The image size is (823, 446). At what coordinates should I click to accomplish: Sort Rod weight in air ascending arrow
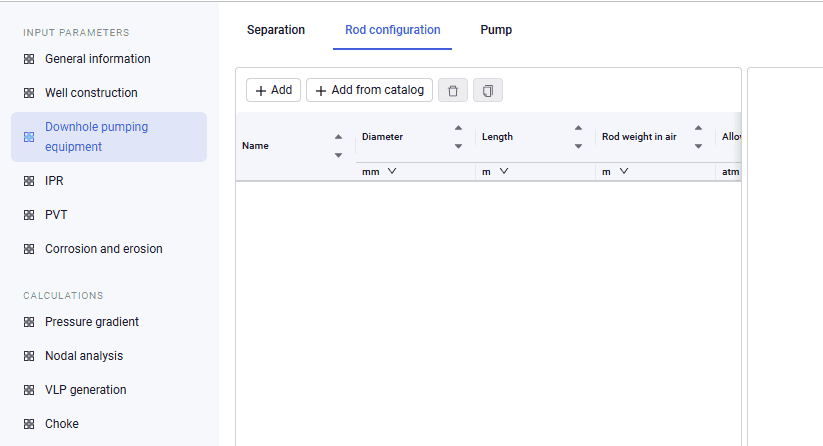pyautogui.click(x=698, y=128)
